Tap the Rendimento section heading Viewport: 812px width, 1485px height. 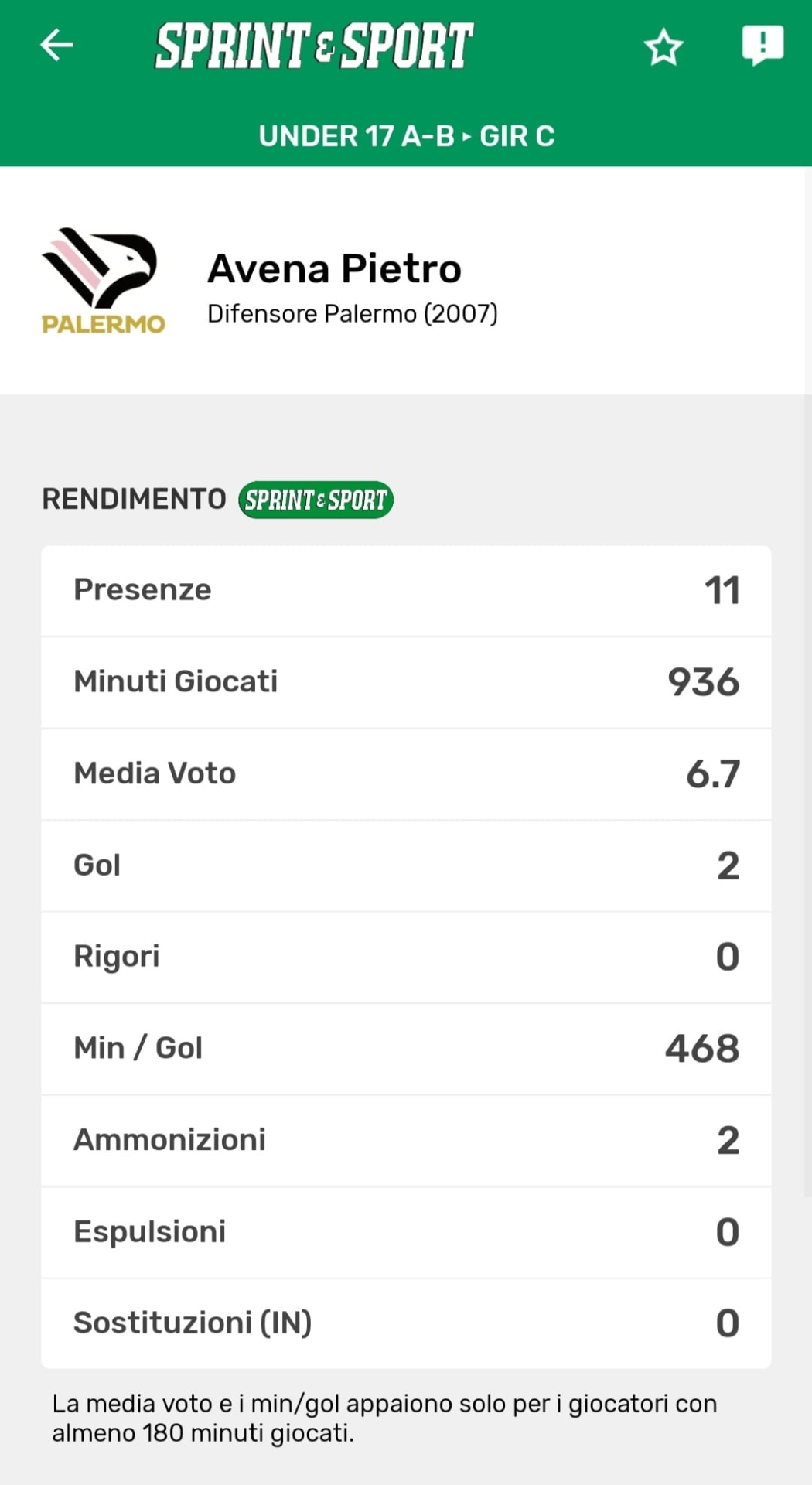click(134, 500)
